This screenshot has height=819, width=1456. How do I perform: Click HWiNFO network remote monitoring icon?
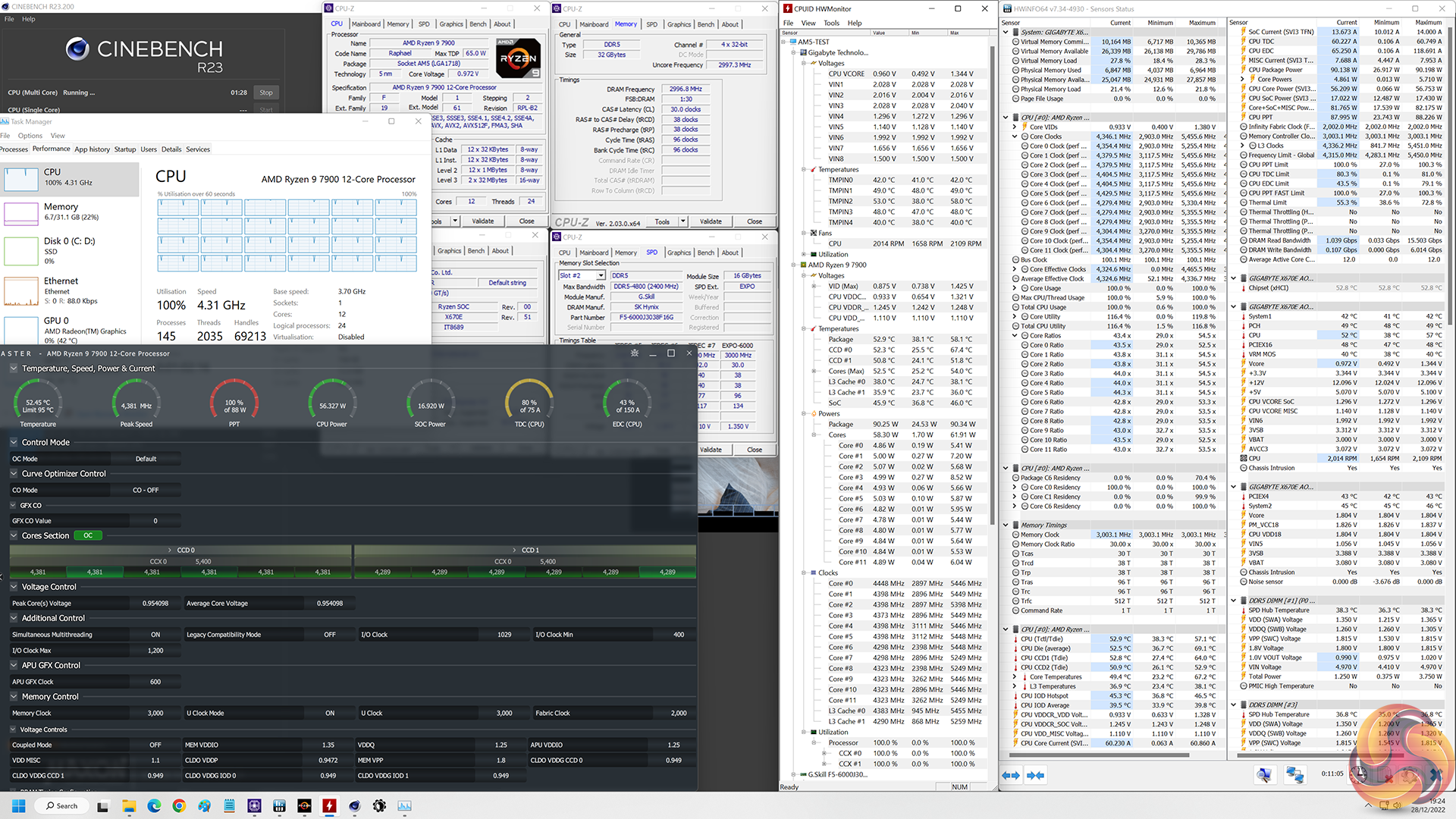[1294, 774]
